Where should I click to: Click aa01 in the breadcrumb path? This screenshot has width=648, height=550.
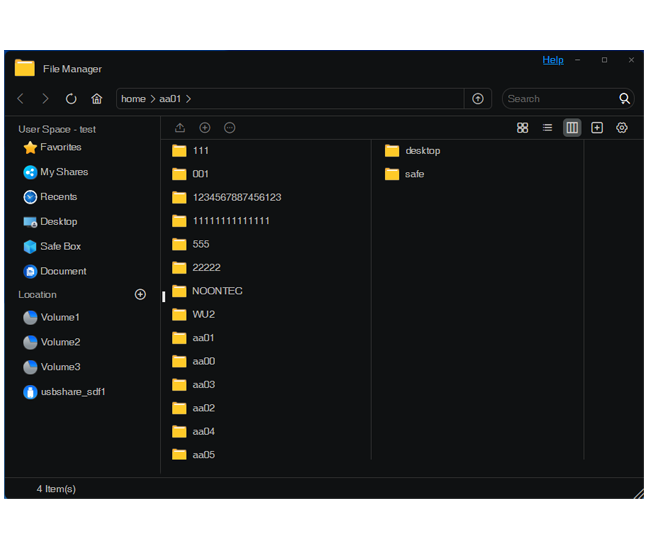point(171,99)
